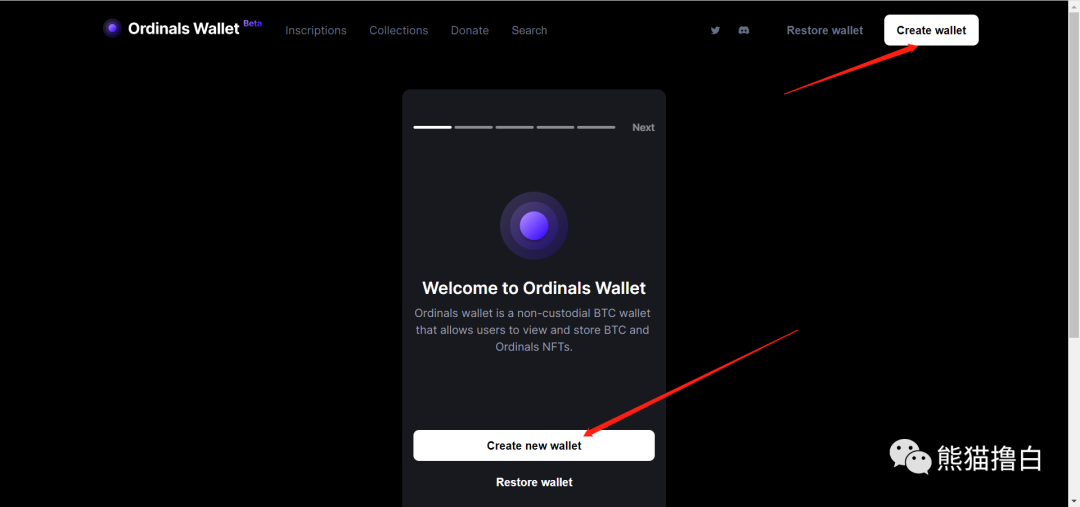
Task: Open the Donate page
Action: coord(470,30)
